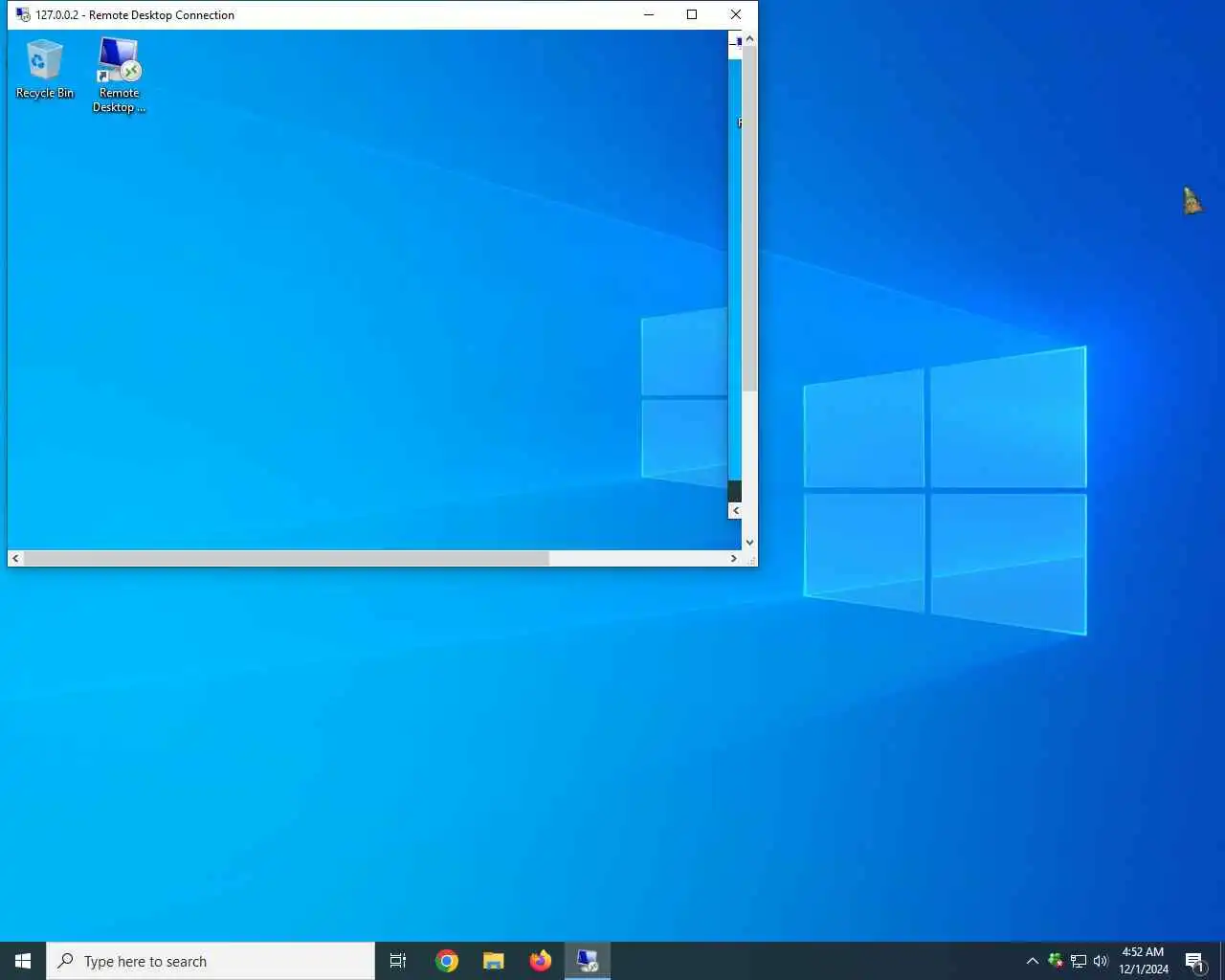Open the Recycle Bin in remote session
This screenshot has width=1225, height=980.
(x=44, y=68)
